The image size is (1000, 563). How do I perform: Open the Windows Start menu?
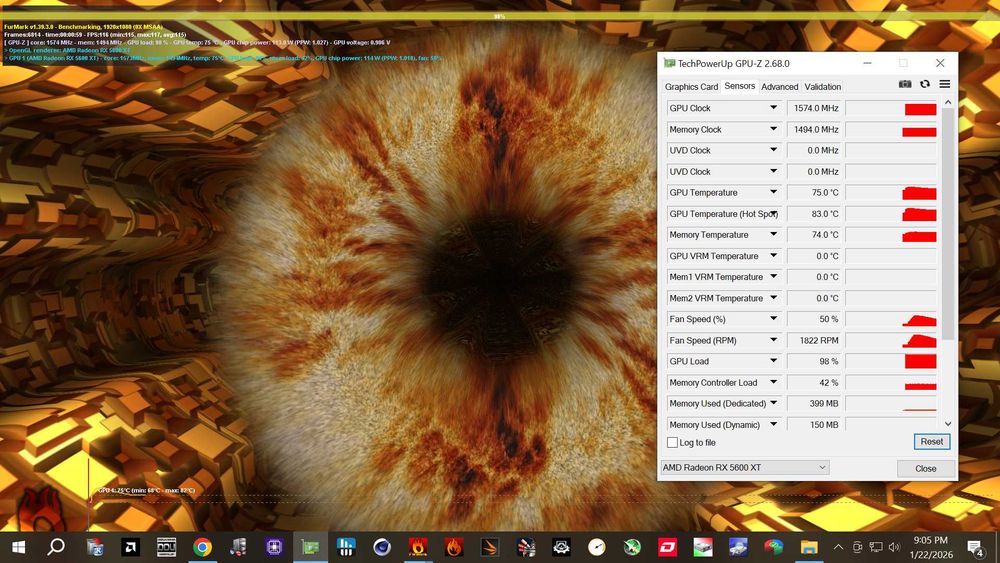point(18,547)
